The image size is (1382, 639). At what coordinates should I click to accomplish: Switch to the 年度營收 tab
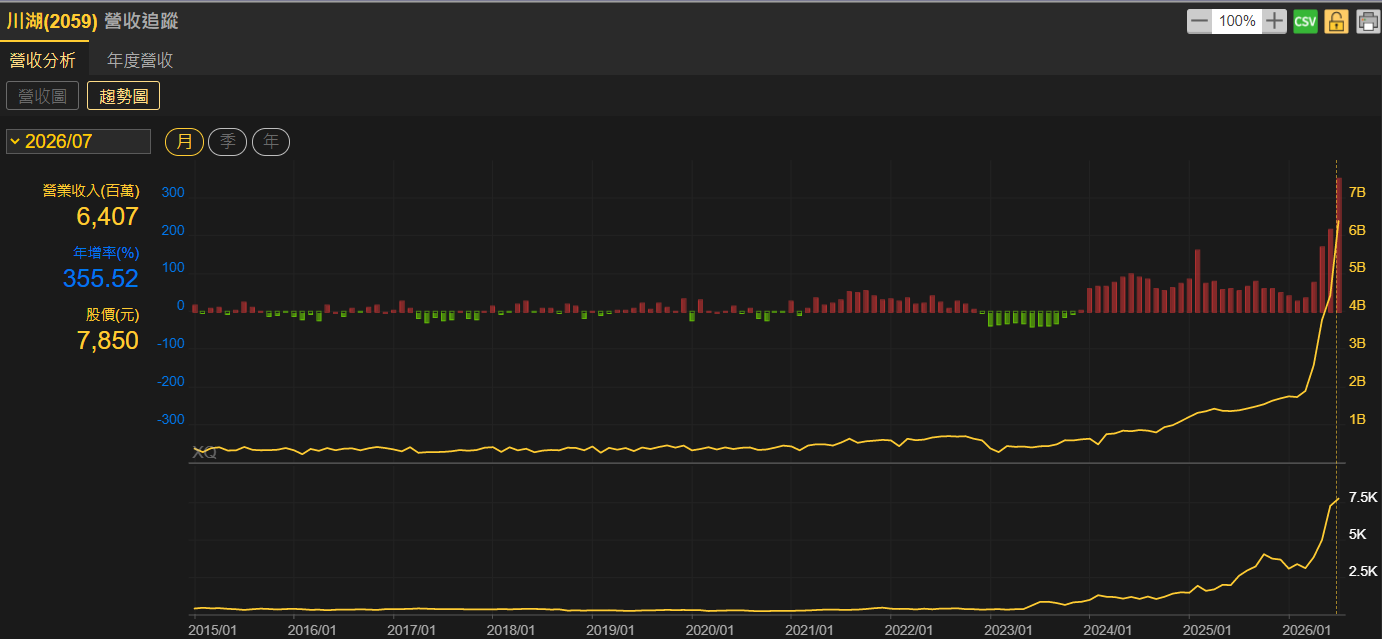[141, 60]
